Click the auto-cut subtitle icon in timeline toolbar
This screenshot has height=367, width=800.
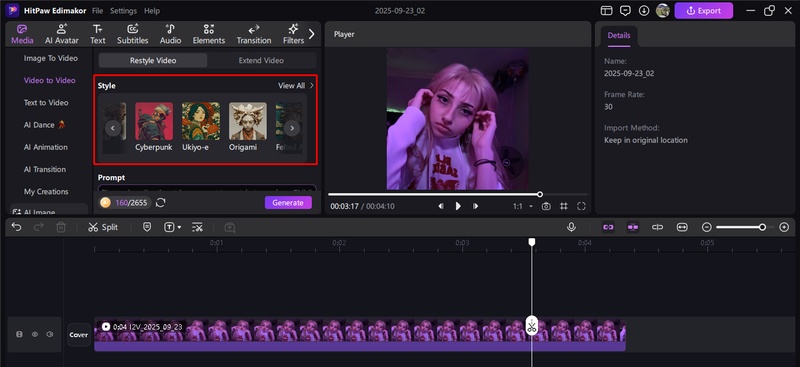click(x=197, y=227)
